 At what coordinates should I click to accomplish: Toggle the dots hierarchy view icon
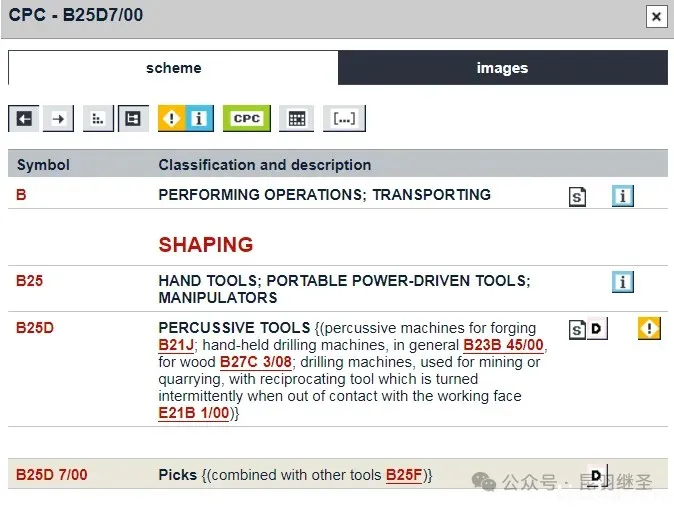click(x=97, y=119)
